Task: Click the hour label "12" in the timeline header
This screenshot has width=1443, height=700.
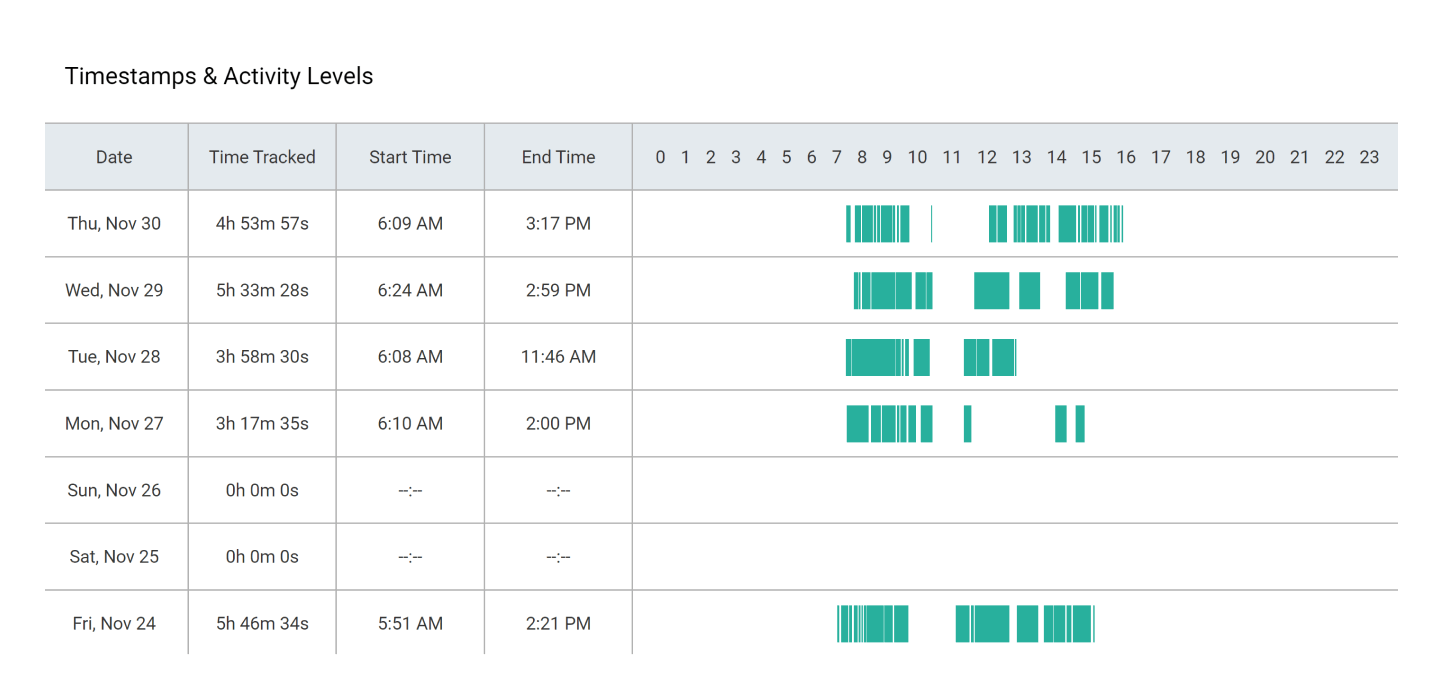Action: (x=987, y=157)
